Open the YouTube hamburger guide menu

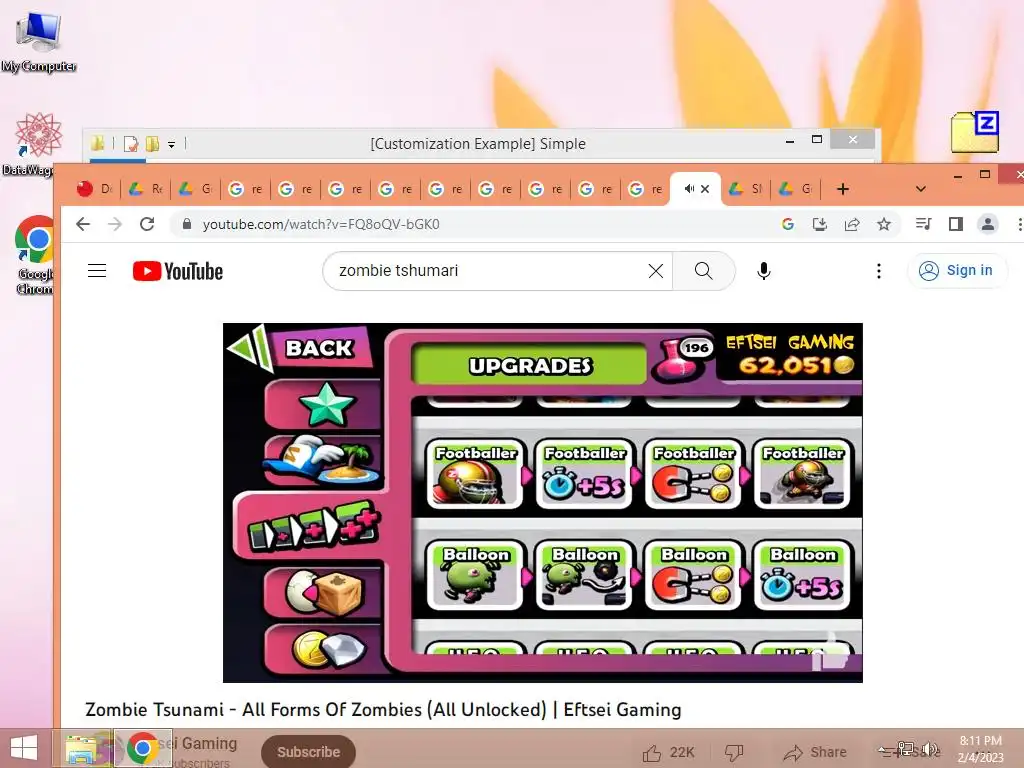click(97, 270)
